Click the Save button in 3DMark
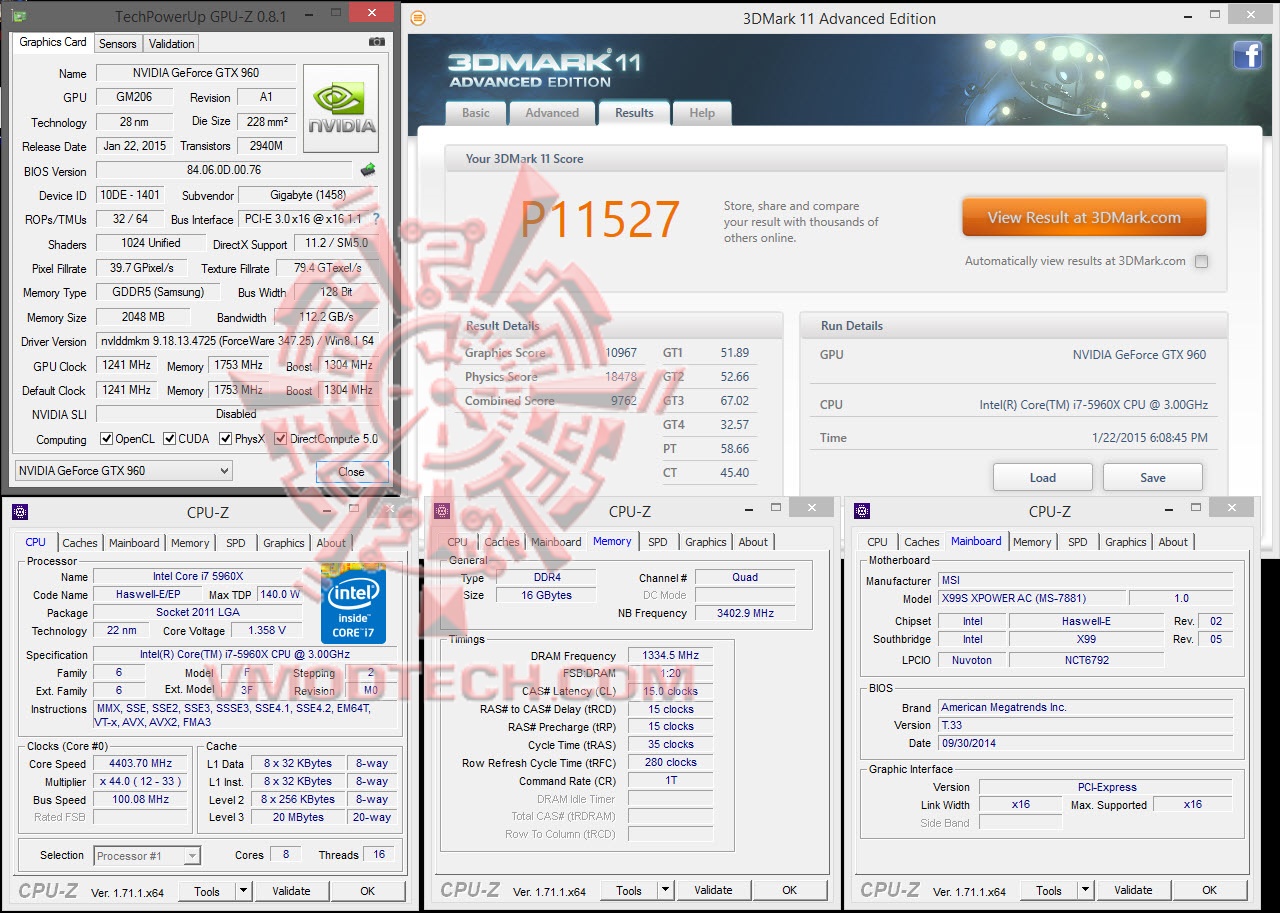Screen dimensions: 1280x913 pos(1153,477)
